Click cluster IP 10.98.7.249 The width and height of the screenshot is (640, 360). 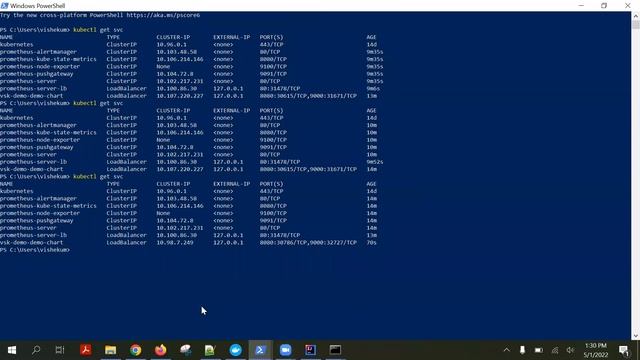[x=175, y=242]
